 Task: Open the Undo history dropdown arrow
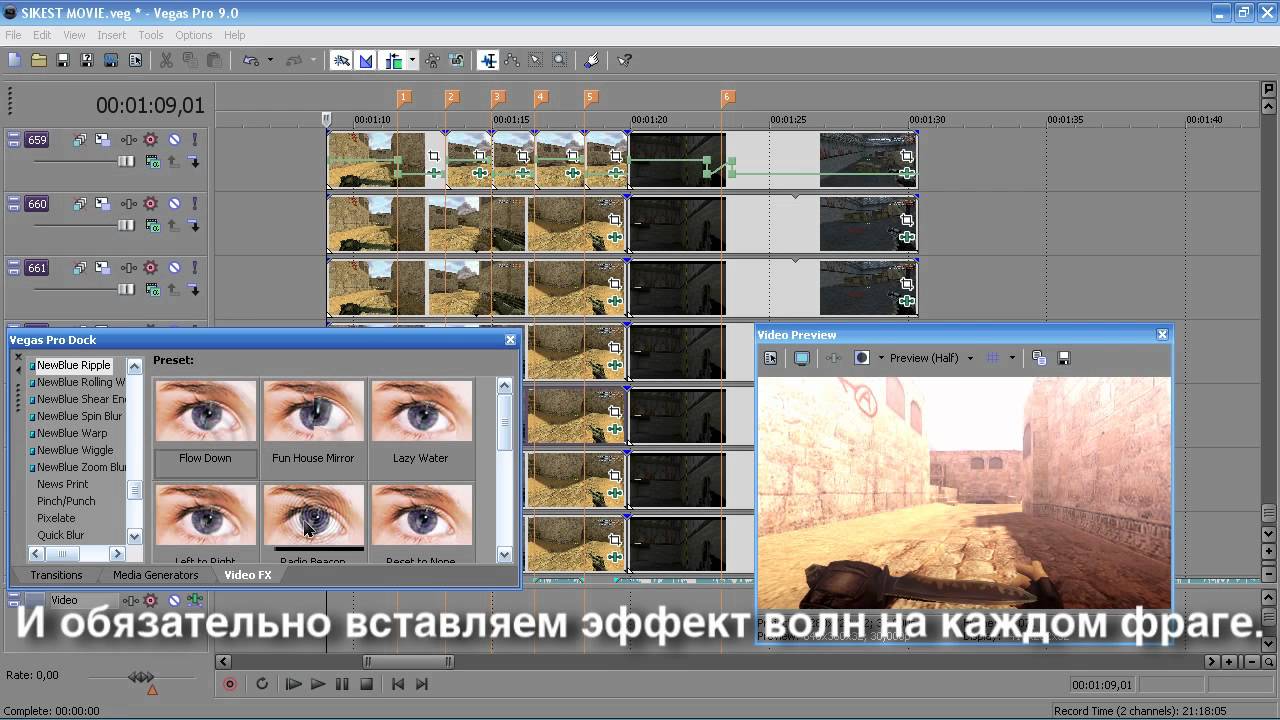270,61
